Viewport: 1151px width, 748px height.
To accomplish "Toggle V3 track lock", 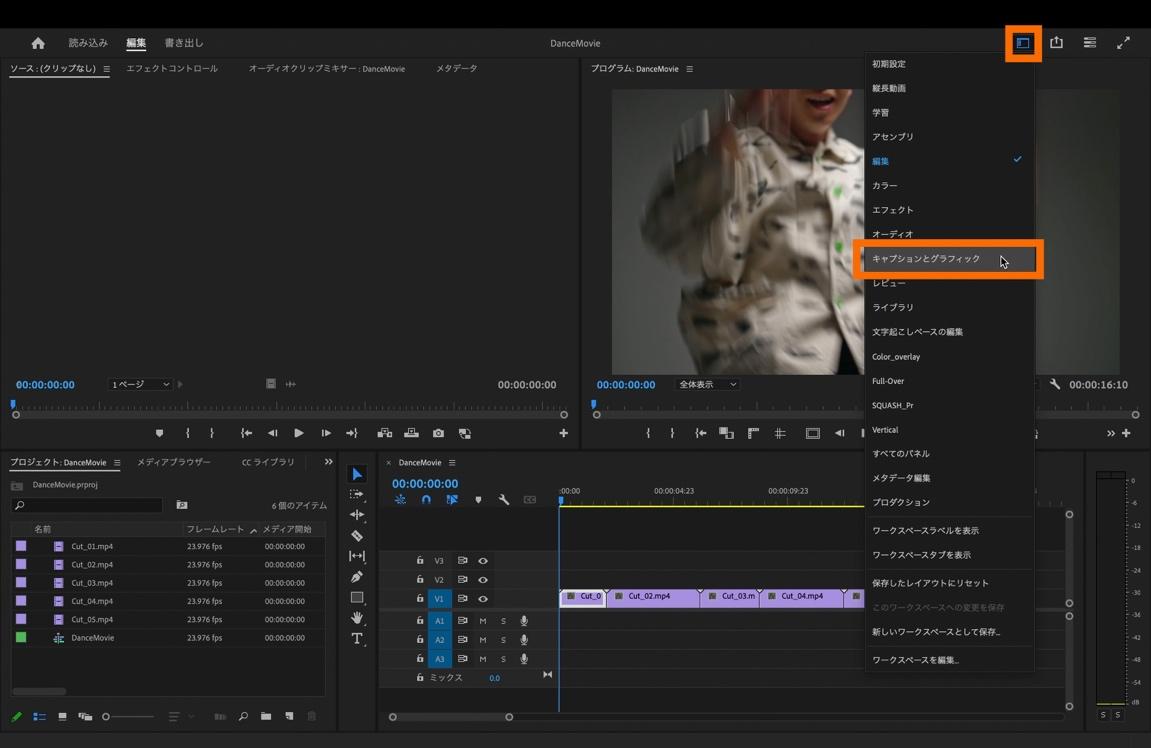I will point(420,561).
